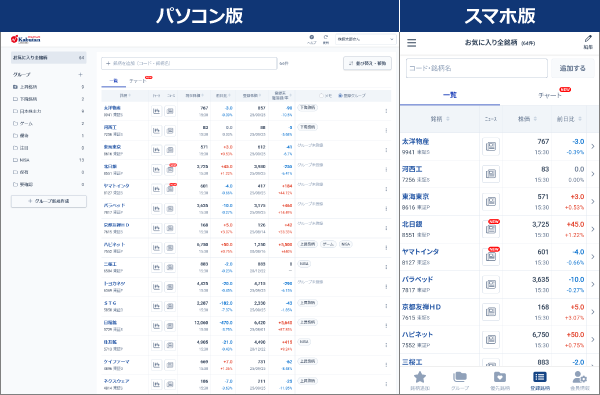The height and width of the screenshot is (395, 600).
Task: Tap the star icon in smartphone bottom bar
Action: [420, 377]
